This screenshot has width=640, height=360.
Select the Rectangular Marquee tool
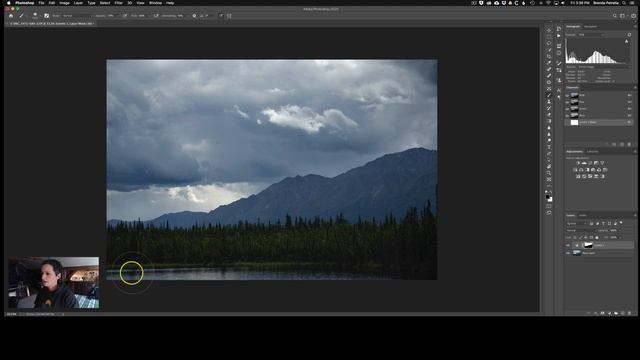549,36
